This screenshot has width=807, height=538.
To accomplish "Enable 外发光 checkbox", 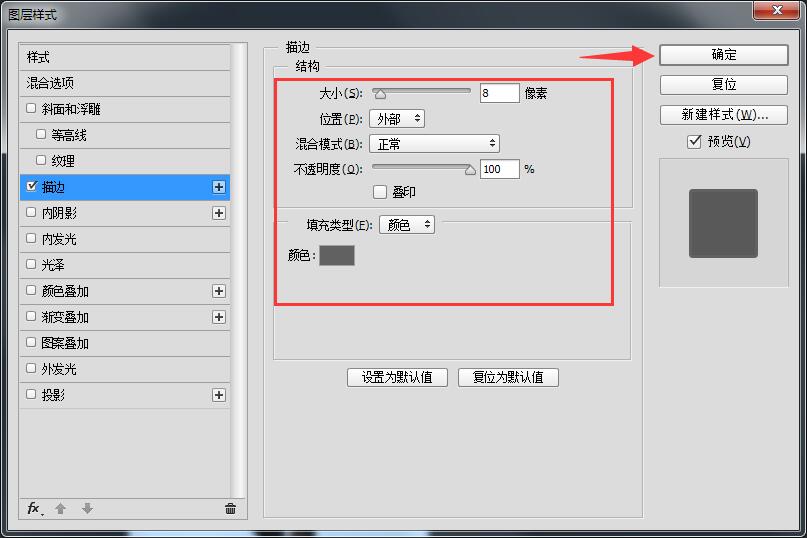I will [31, 368].
